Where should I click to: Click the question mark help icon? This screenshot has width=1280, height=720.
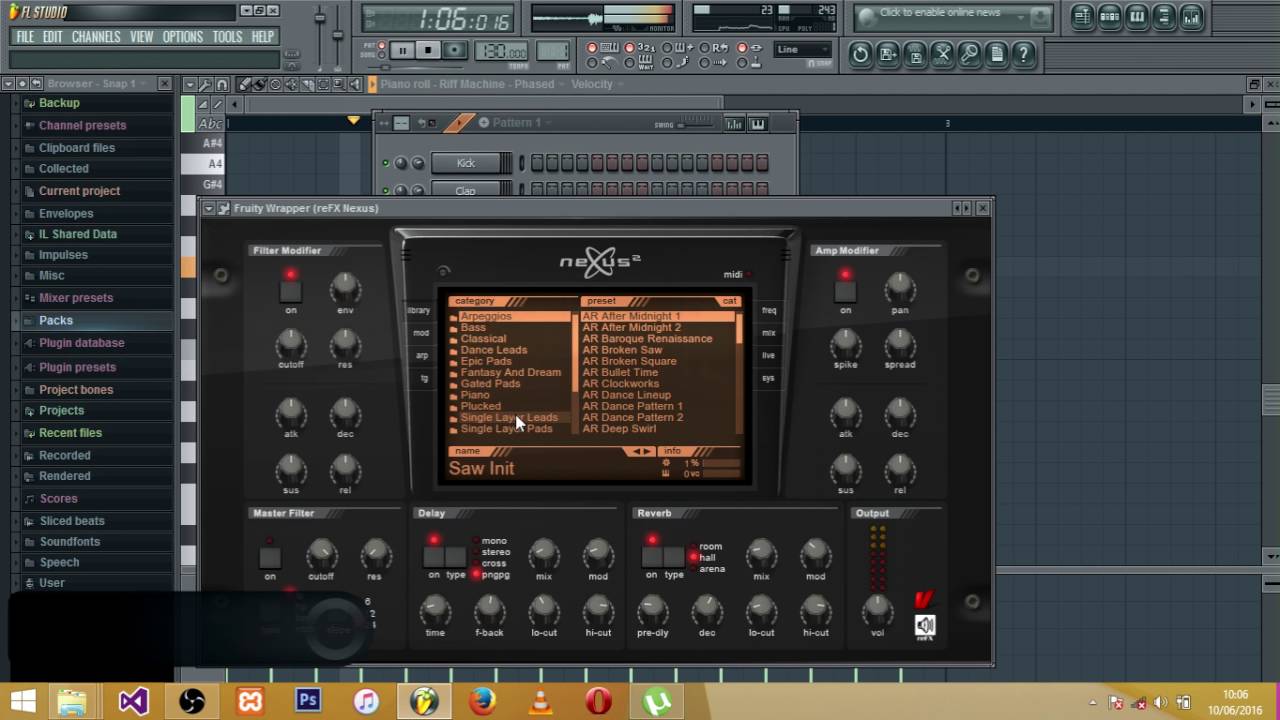(x=1023, y=54)
